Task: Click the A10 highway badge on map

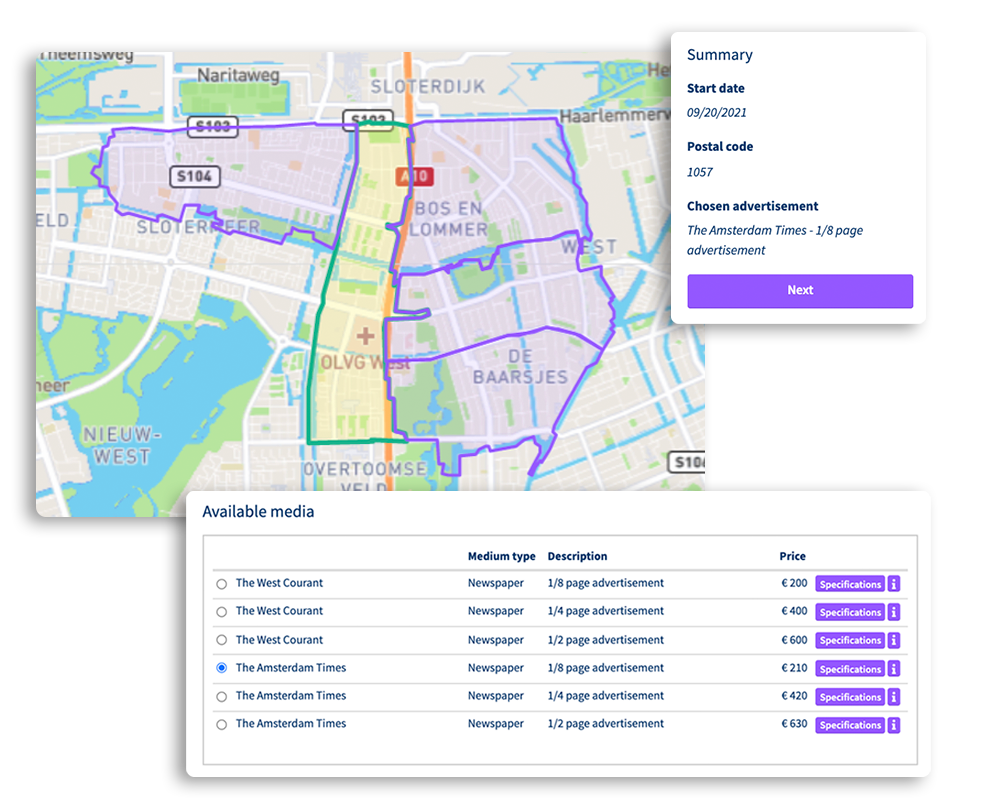Action: pyautogui.click(x=415, y=176)
